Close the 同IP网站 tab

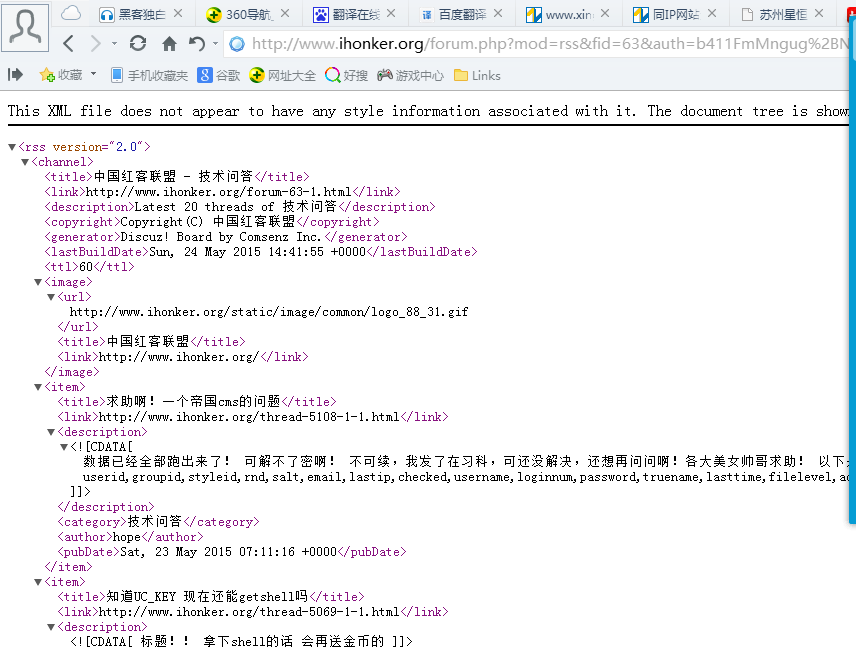point(712,14)
